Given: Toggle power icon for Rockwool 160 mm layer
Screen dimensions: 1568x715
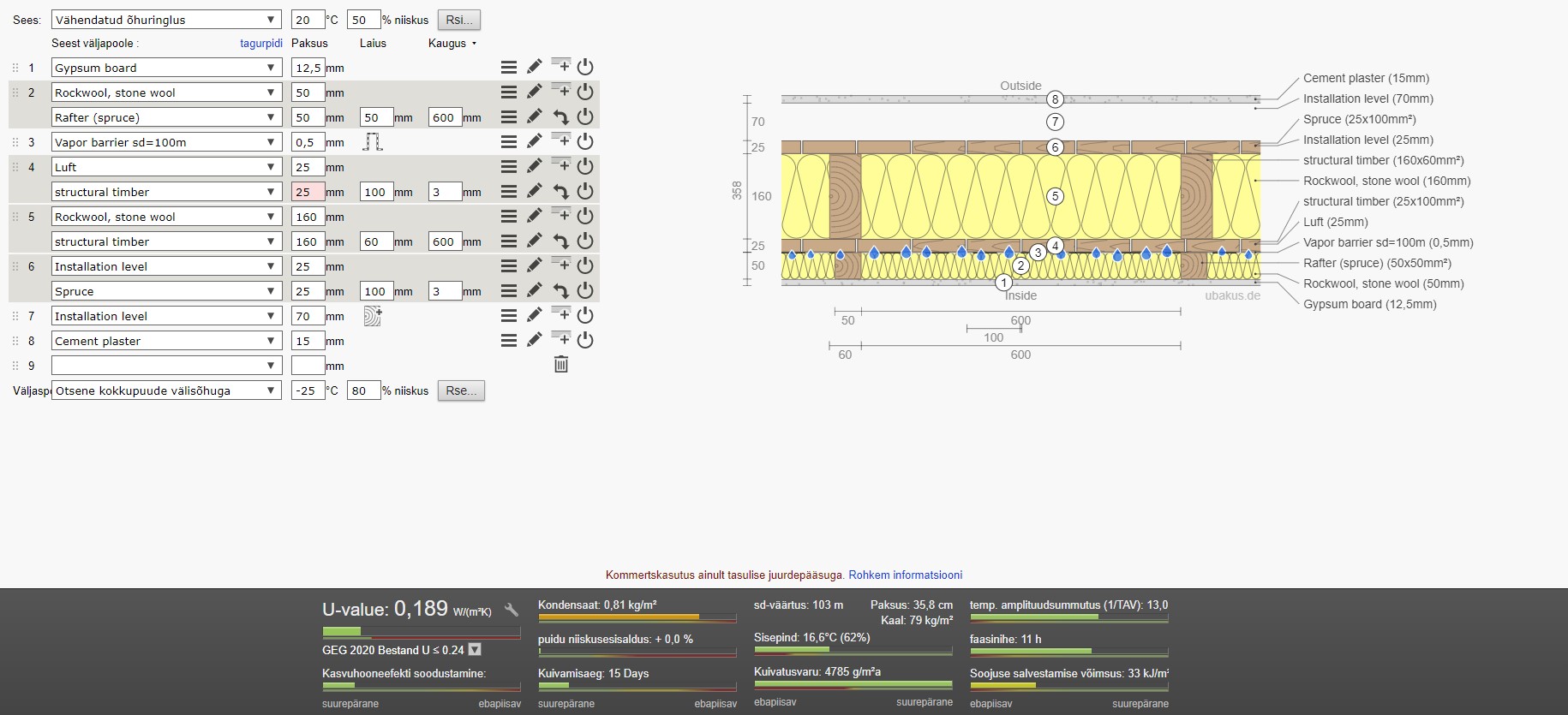Looking at the screenshot, I should pos(585,216).
